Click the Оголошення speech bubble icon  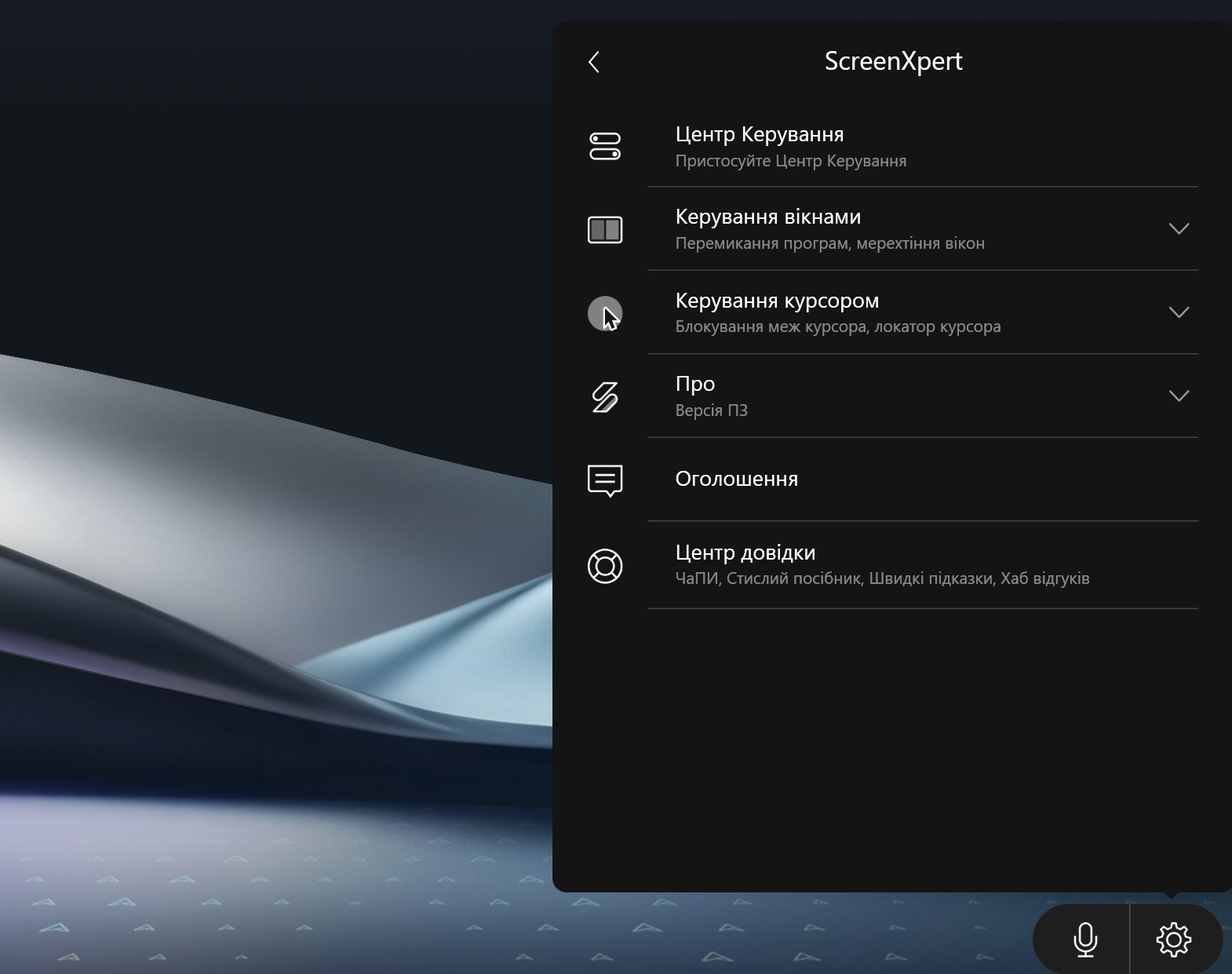(604, 480)
